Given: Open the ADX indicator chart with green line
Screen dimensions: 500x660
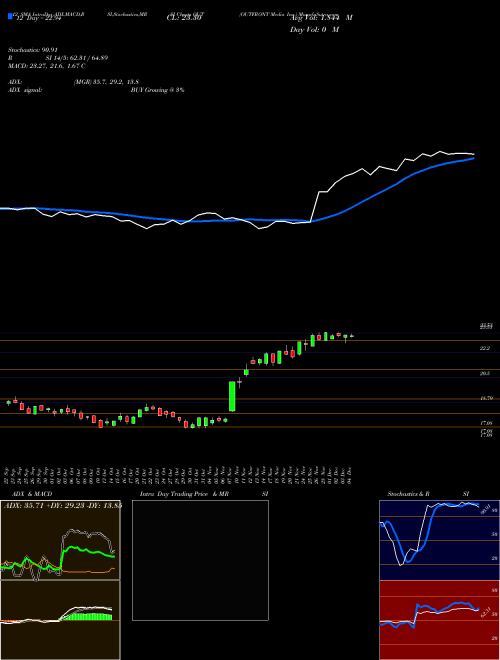Looking at the screenshot, I should pyautogui.click(x=60, y=540).
